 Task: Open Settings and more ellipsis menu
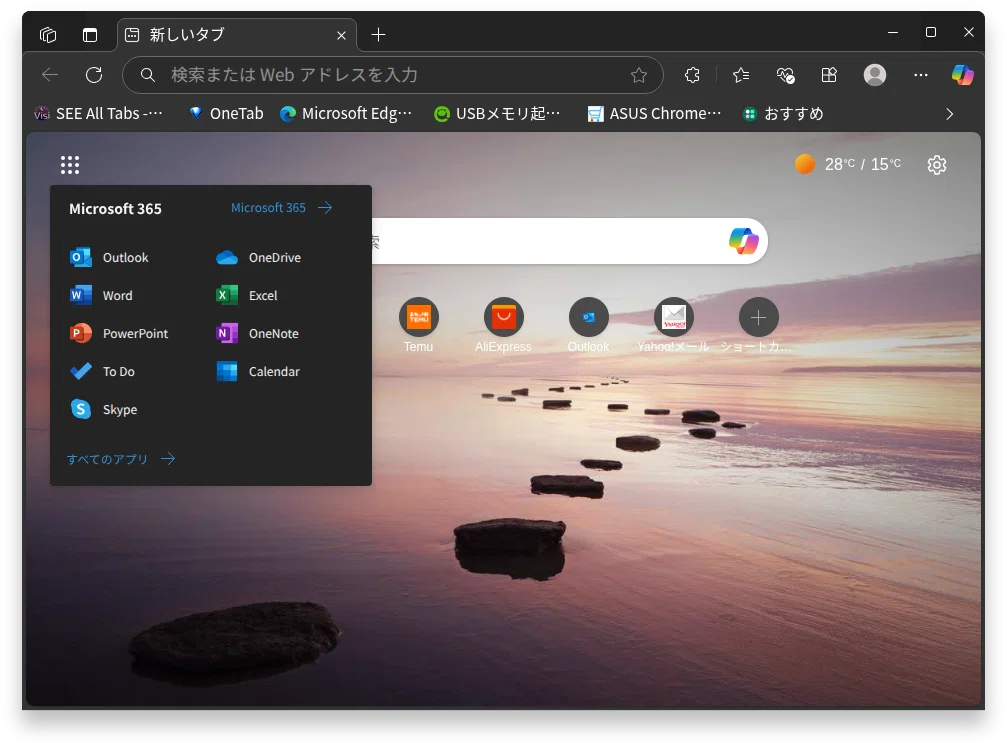click(x=920, y=75)
